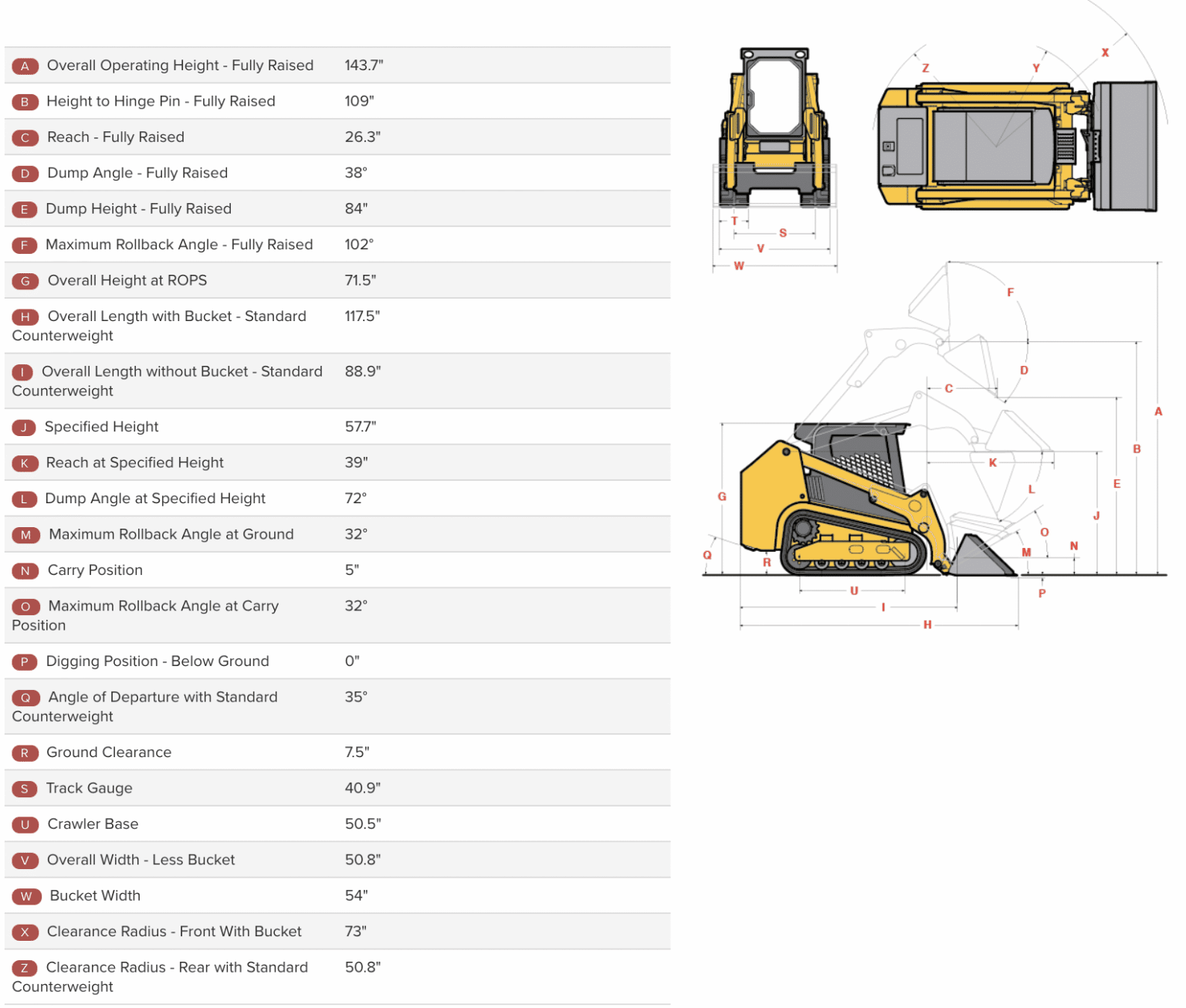1186x1008 pixels.
Task: Click the N badge for Carry Position
Action: (x=25, y=570)
